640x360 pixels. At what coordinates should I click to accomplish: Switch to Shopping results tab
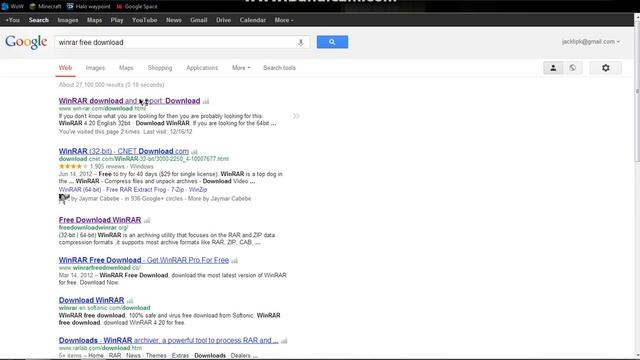(160, 68)
